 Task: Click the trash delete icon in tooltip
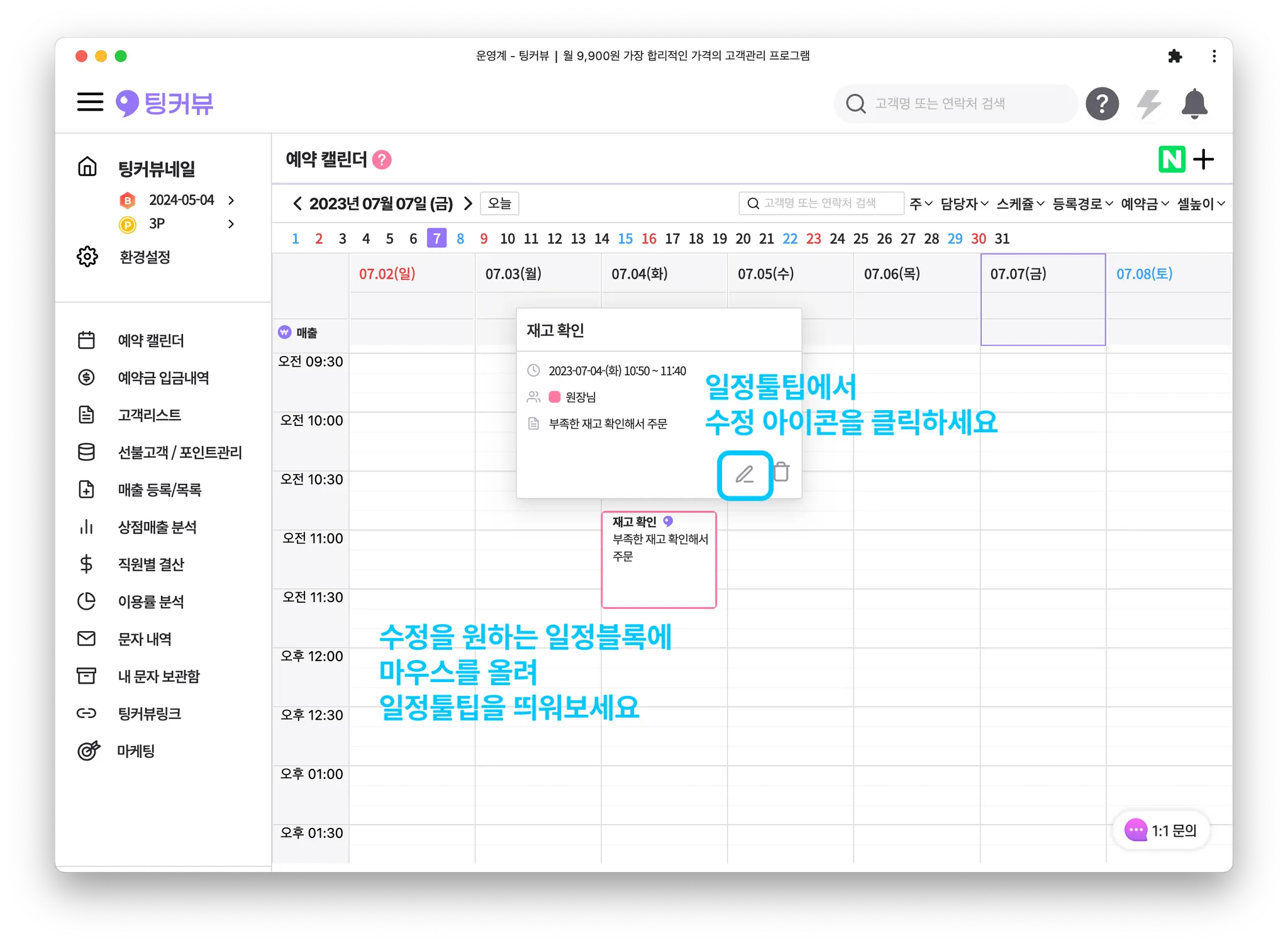pyautogui.click(x=781, y=471)
